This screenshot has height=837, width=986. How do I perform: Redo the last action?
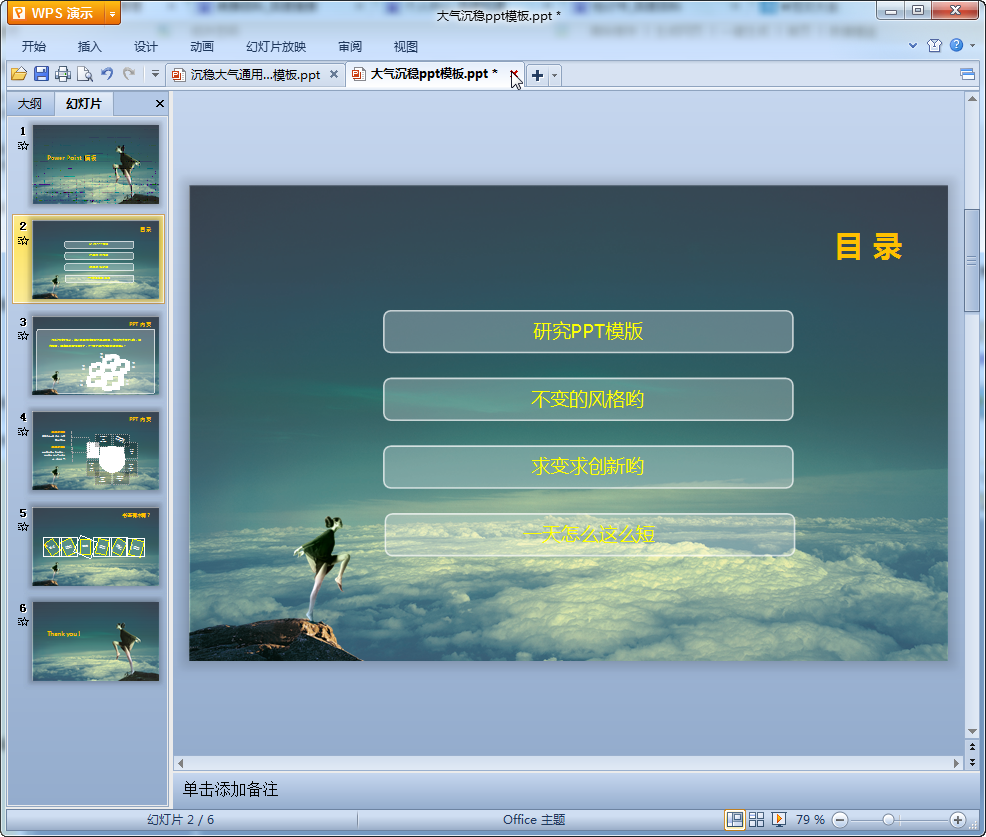pos(129,74)
